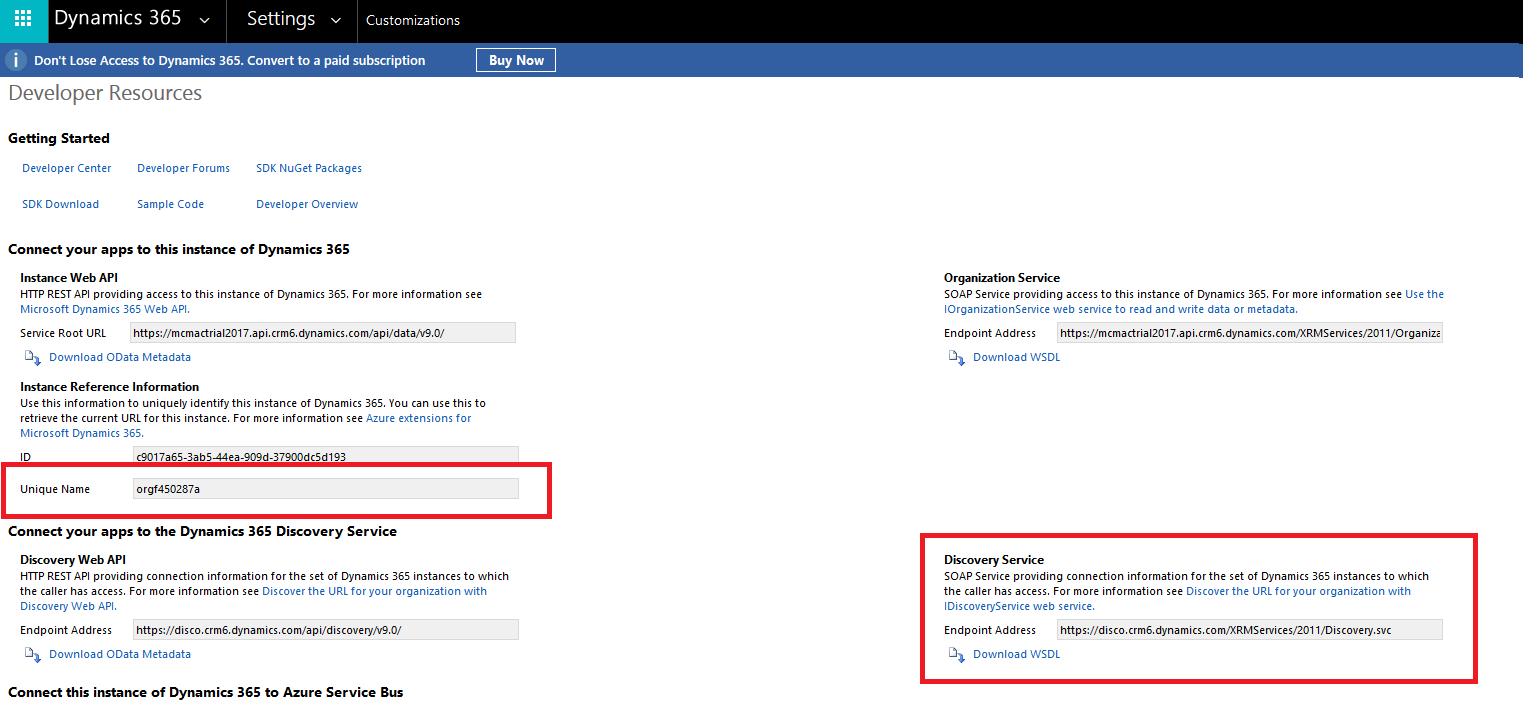
Task: Click download icon under Instance Web API
Action: pyautogui.click(x=33, y=358)
